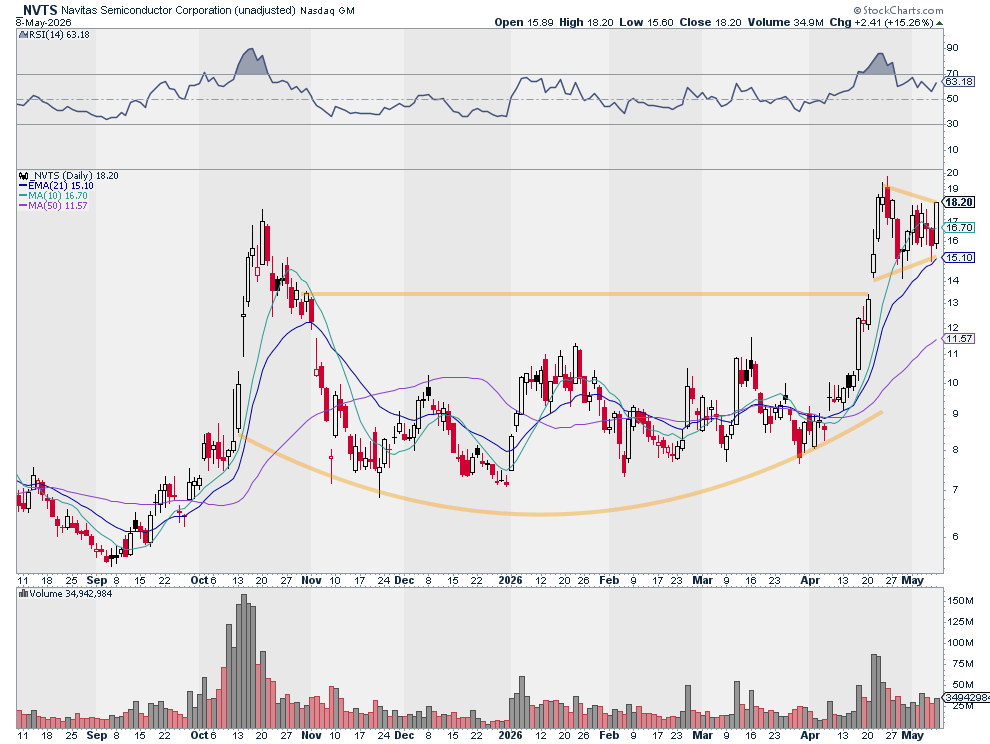Click the 14 label on the price scale
The width and height of the screenshot is (990, 744).
(952, 280)
